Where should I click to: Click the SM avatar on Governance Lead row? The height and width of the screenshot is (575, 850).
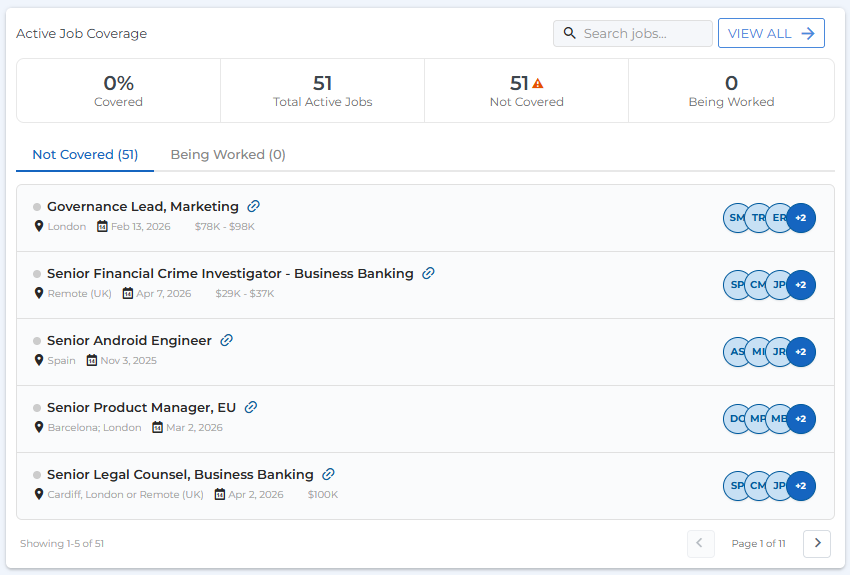point(734,218)
